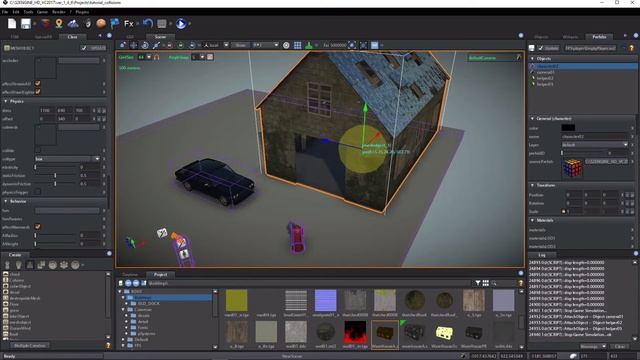The width and height of the screenshot is (640, 360).
Task: Collapse the Physics section
Action: point(6,101)
